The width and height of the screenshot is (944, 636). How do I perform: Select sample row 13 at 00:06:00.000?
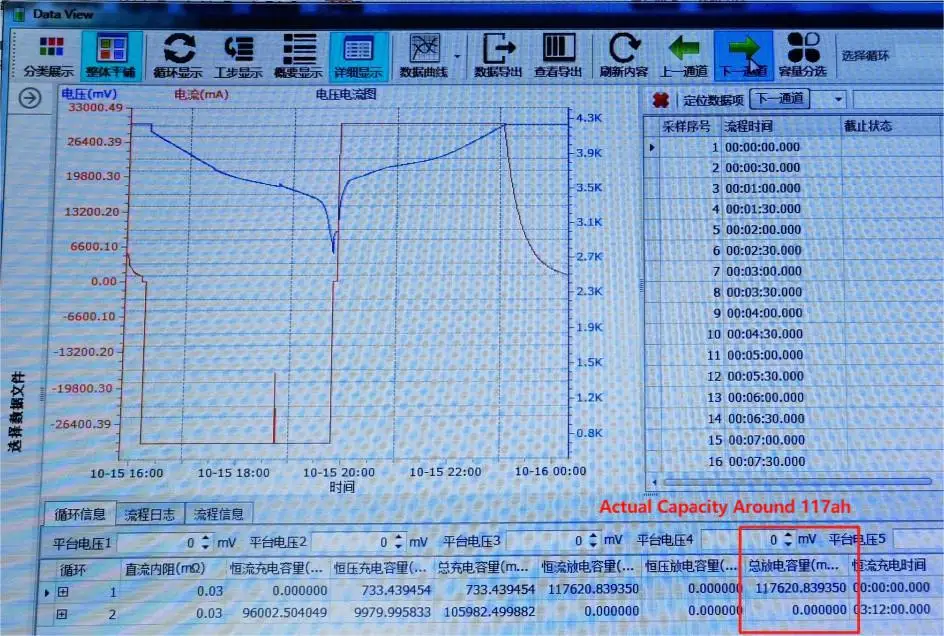pos(795,398)
